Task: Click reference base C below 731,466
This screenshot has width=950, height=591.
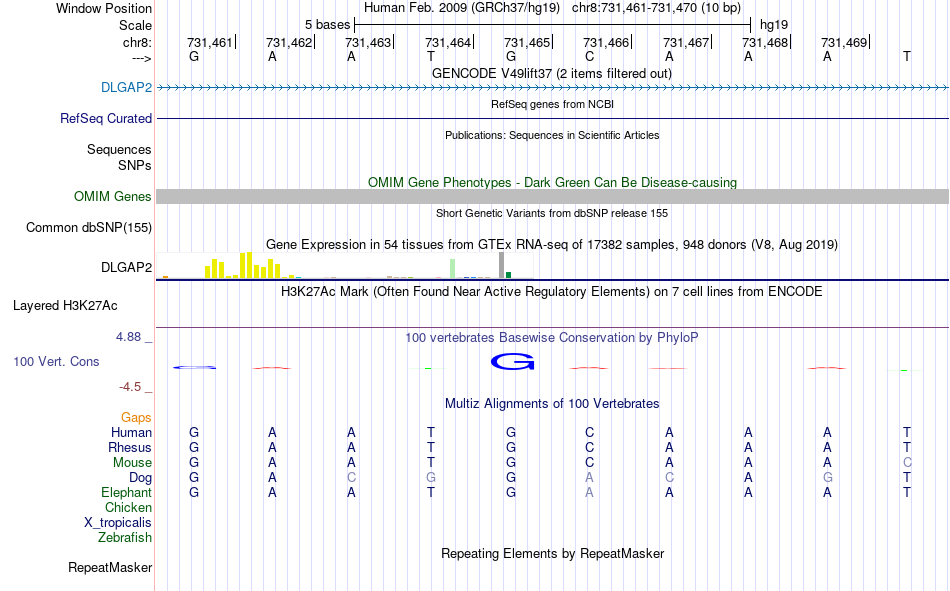Action: coord(590,56)
